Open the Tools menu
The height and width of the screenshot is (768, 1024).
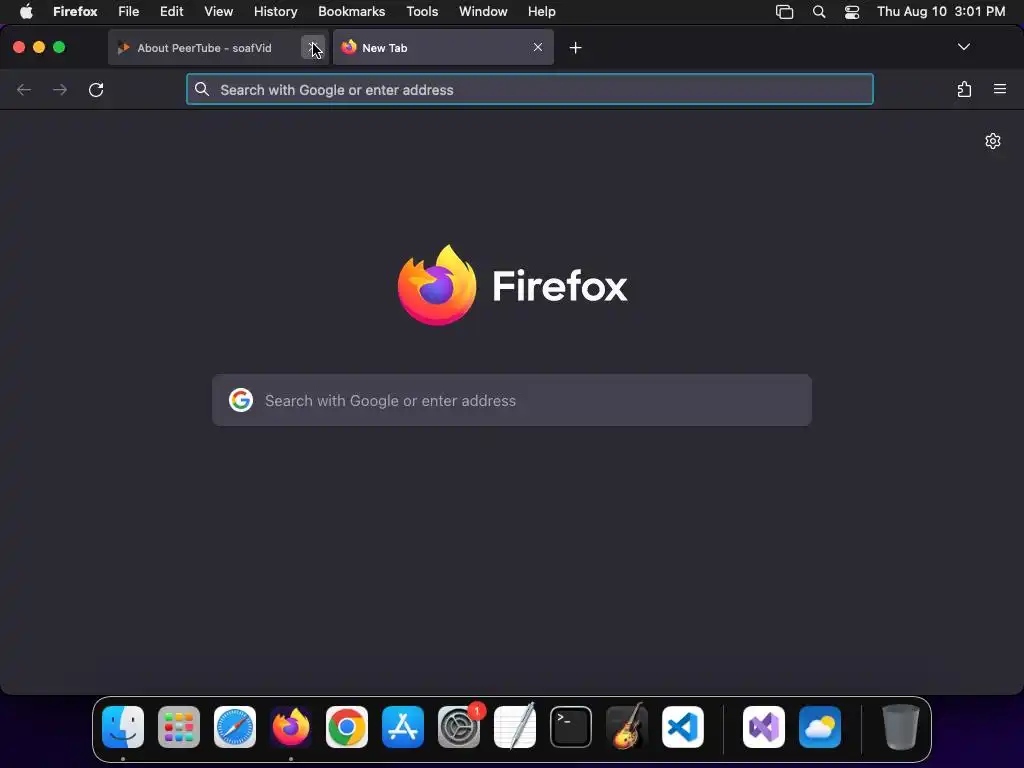click(x=422, y=12)
